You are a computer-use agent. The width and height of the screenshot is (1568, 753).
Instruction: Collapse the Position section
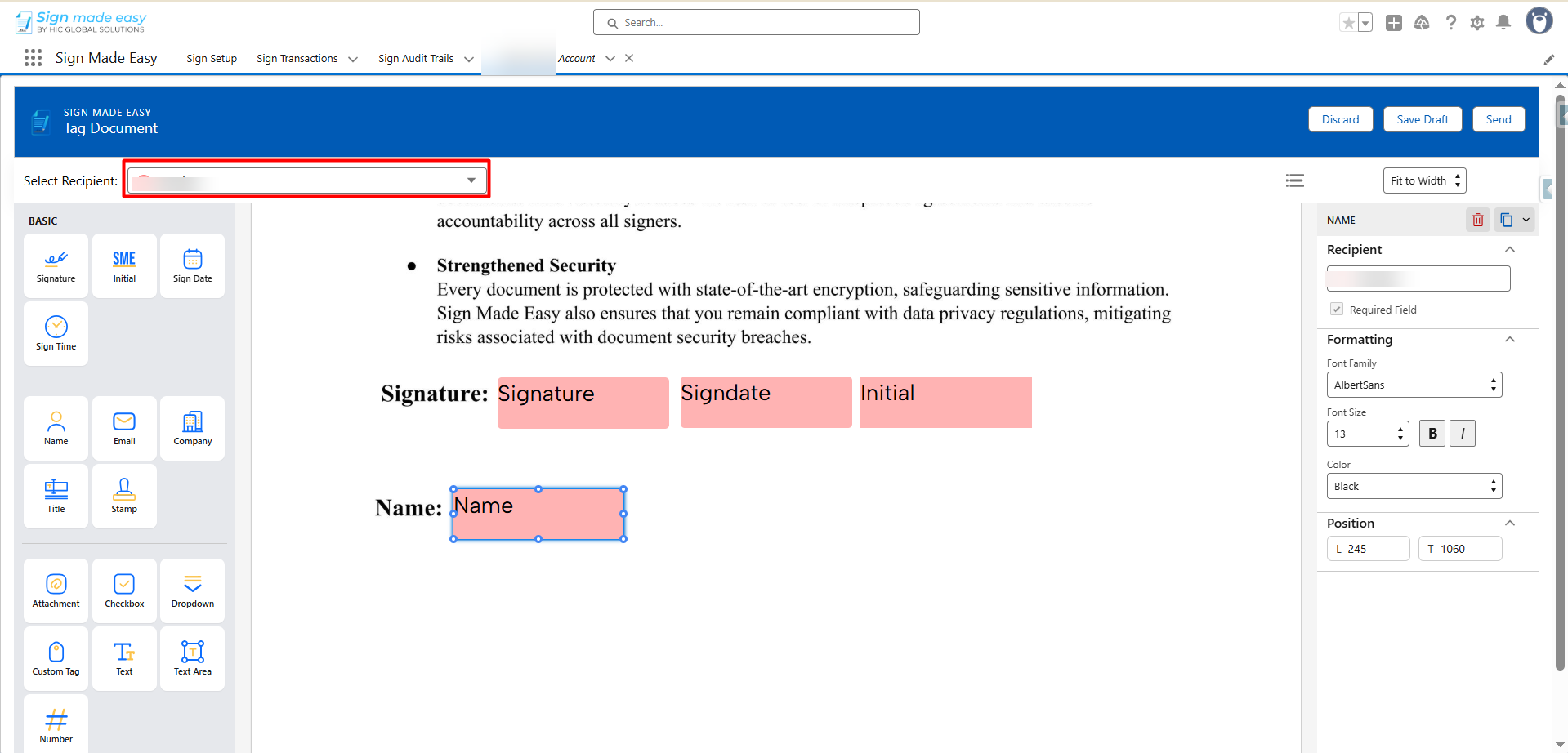tap(1510, 524)
